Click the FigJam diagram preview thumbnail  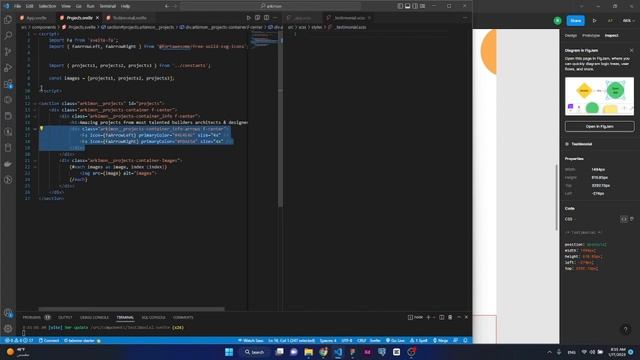pyautogui.click(x=600, y=96)
